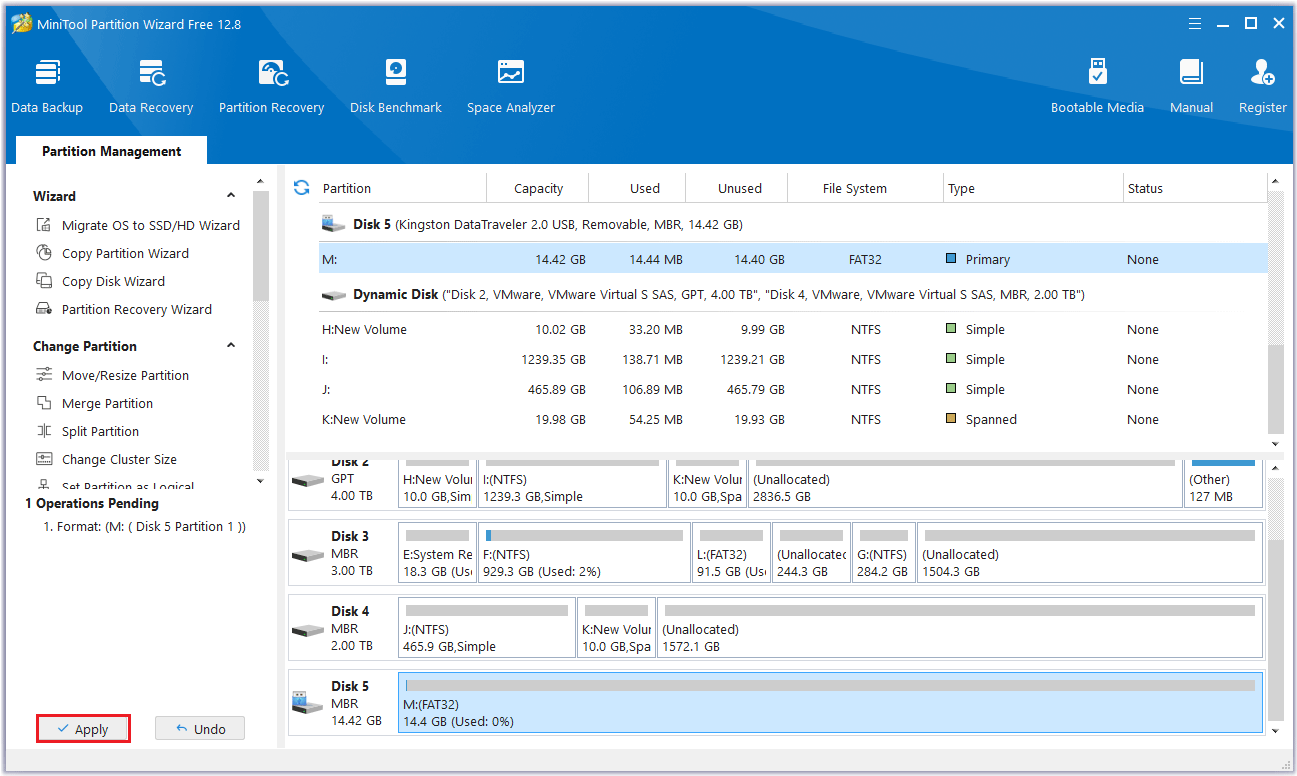This screenshot has height=776, width=1297.
Task: Apply the pending operations
Action: (83, 729)
